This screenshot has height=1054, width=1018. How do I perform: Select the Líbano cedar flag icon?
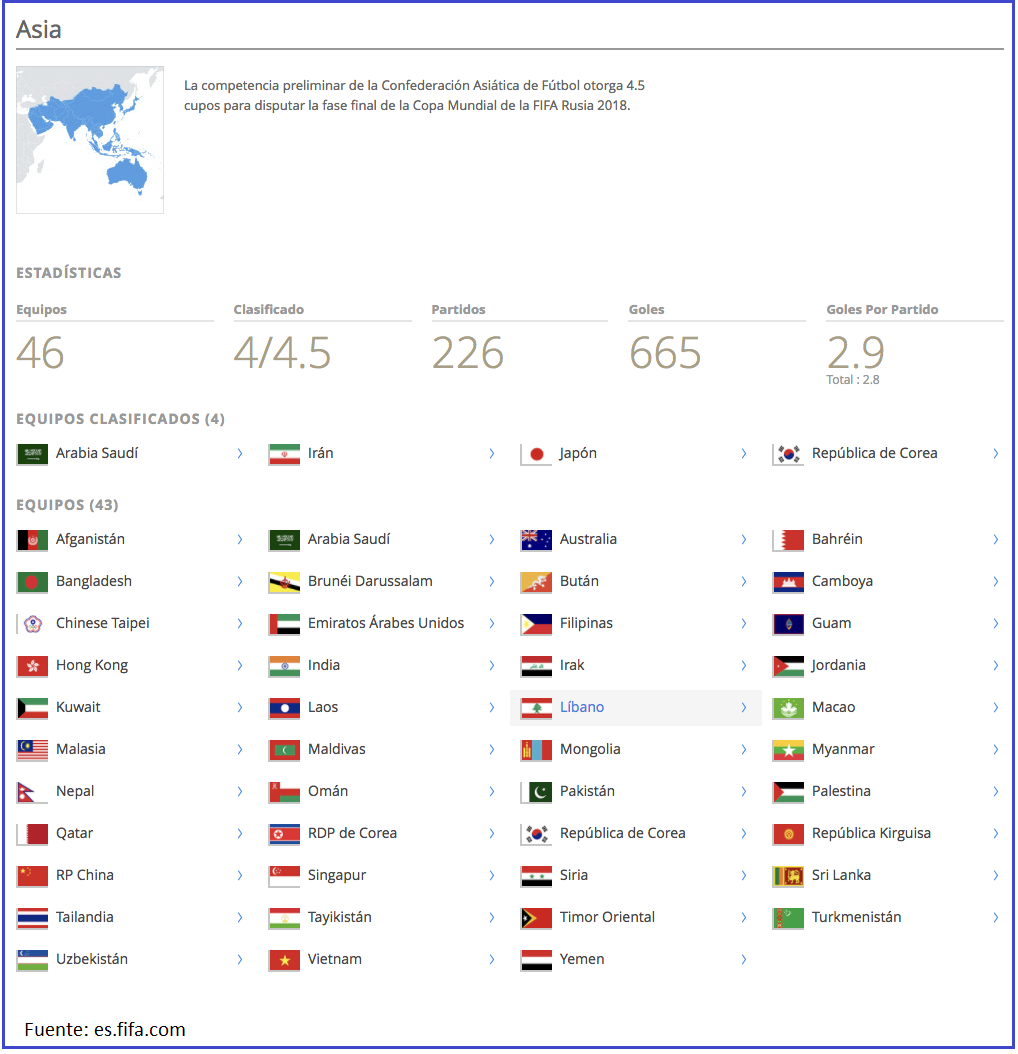point(536,708)
